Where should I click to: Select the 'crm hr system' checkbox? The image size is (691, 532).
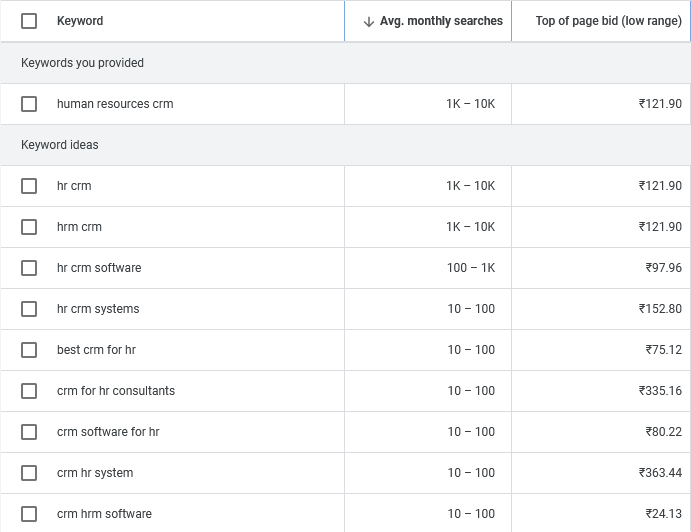pyautogui.click(x=29, y=473)
